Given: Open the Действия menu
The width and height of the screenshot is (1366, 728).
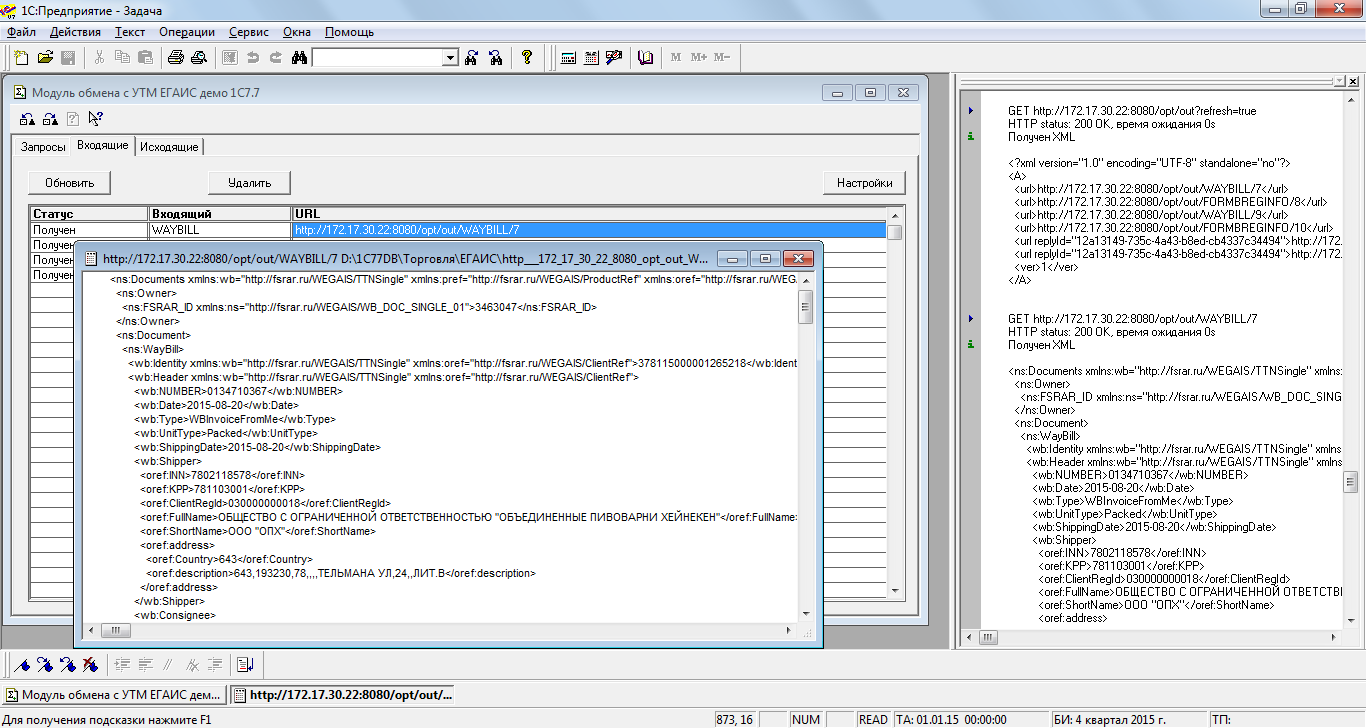Looking at the screenshot, I should click(x=75, y=32).
